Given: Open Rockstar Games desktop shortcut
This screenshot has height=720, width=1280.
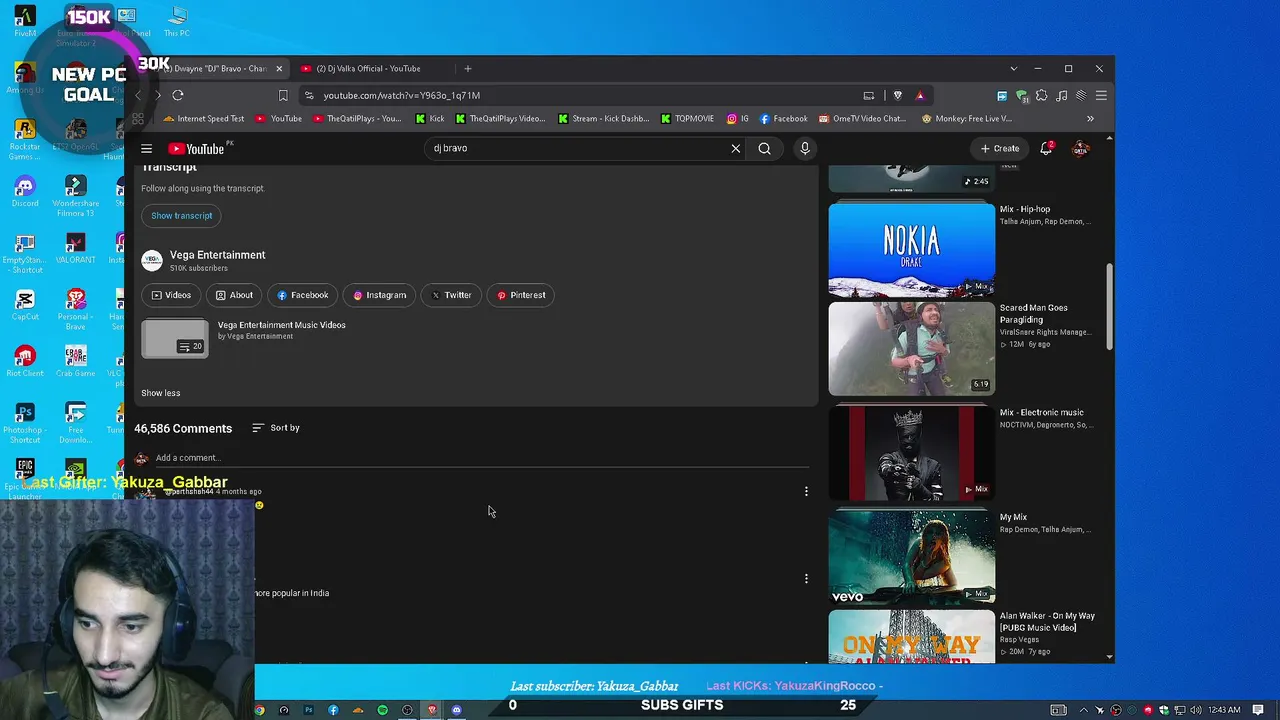Looking at the screenshot, I should point(25,140).
